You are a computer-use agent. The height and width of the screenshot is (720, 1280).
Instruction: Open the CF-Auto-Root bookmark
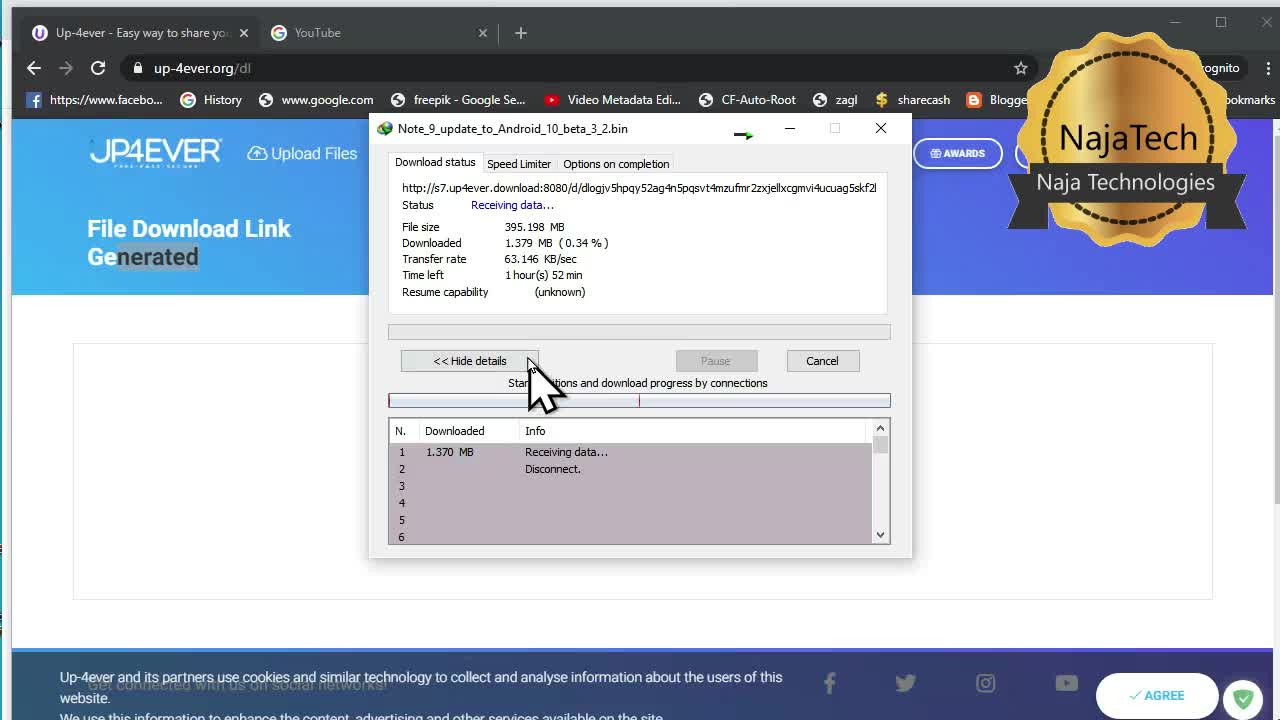point(747,100)
